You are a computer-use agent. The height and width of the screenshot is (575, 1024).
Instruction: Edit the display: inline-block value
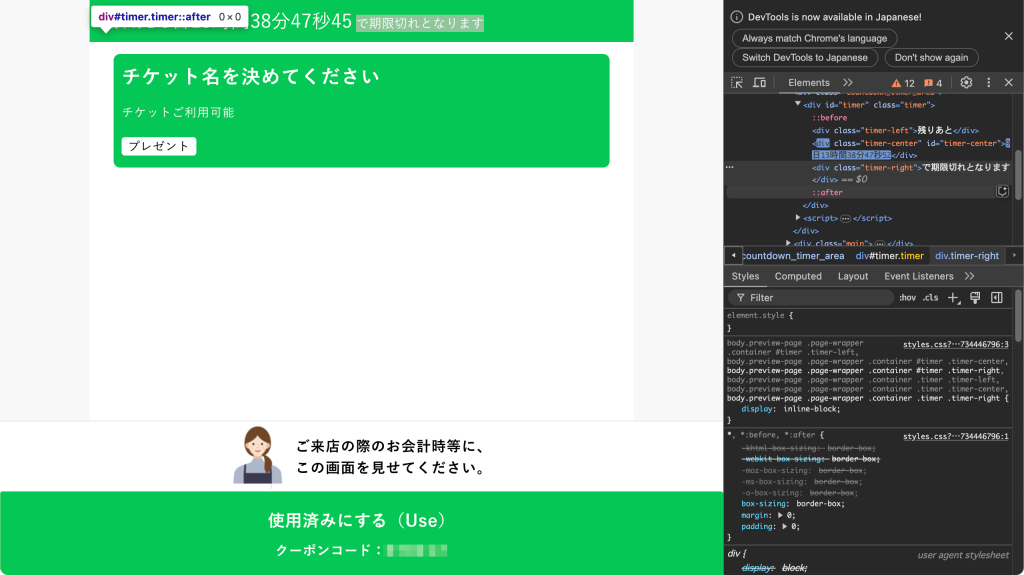(811, 409)
